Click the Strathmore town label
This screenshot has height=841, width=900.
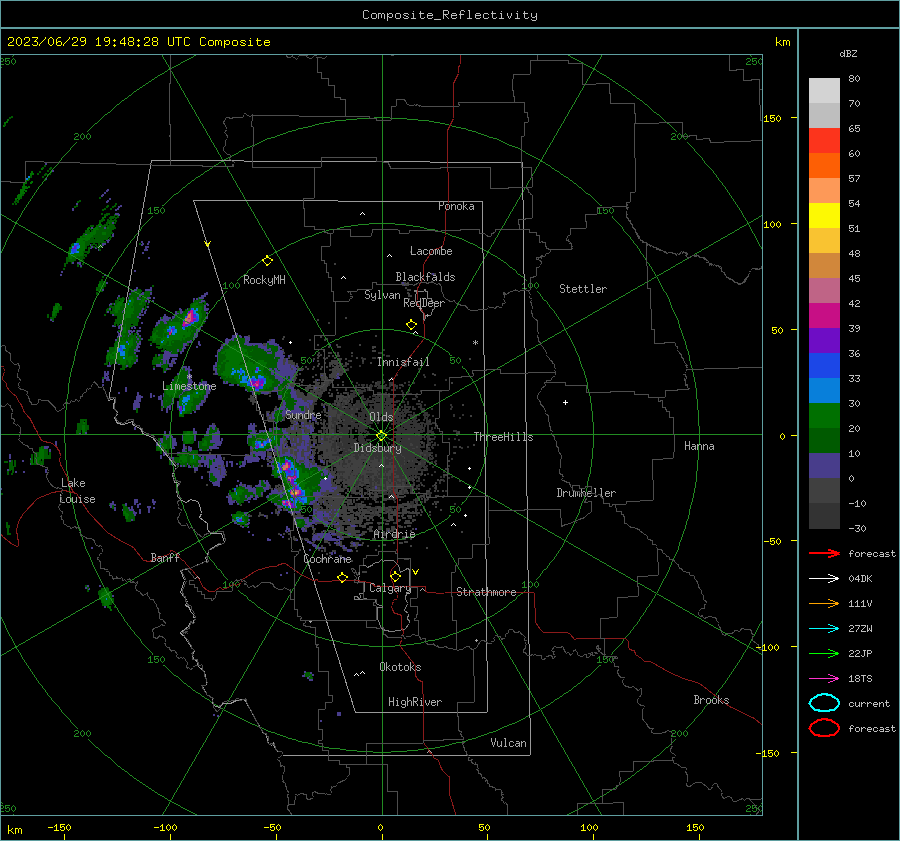click(486, 592)
